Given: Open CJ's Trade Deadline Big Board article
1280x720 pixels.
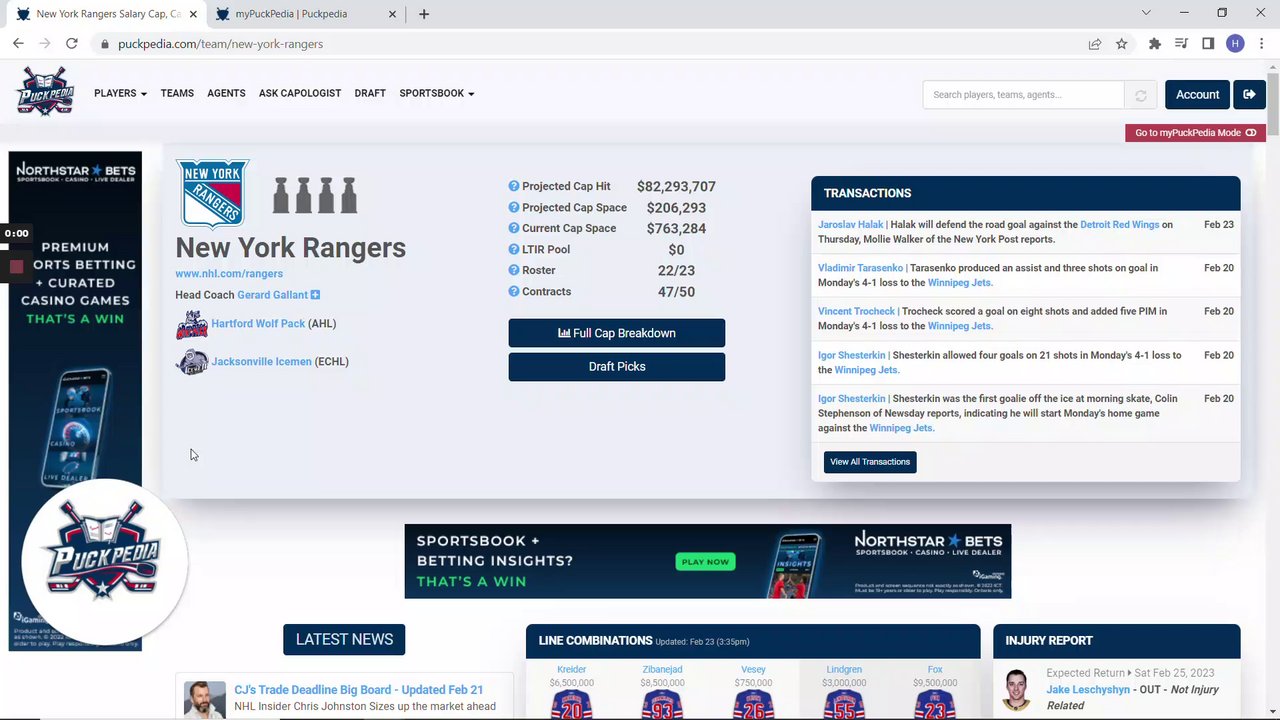Looking at the screenshot, I should 358,690.
